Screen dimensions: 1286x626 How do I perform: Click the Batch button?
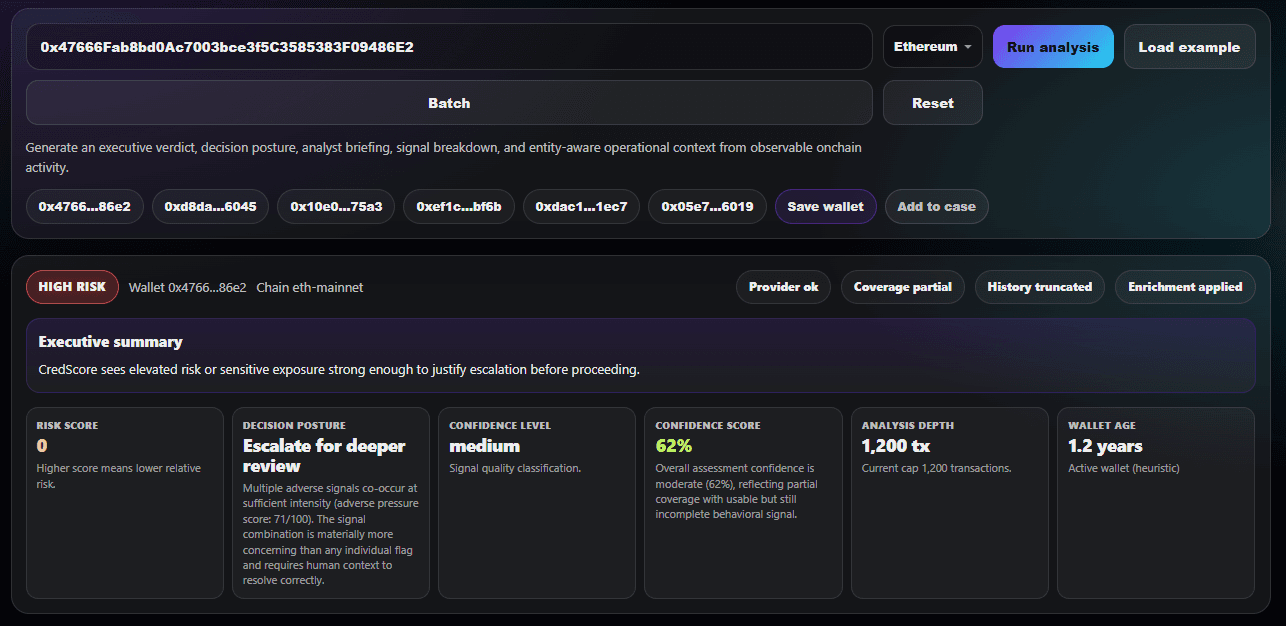449,103
